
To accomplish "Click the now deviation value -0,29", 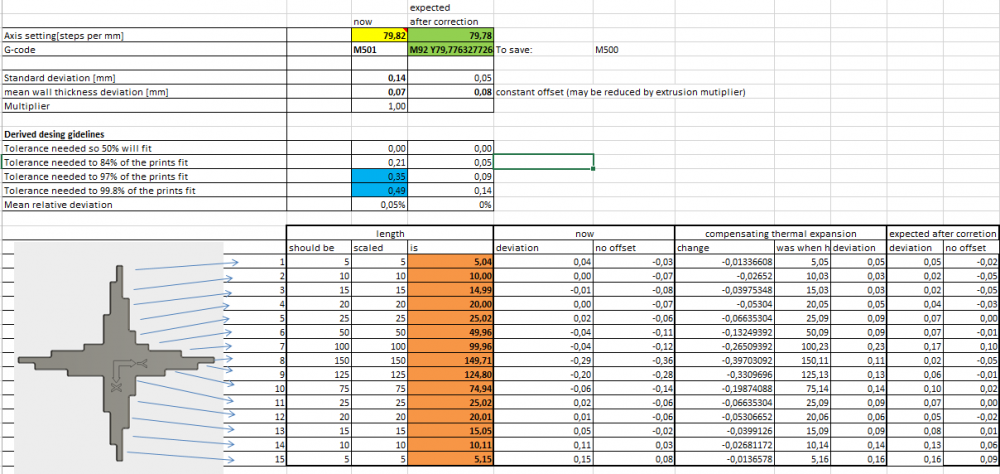I will tap(544, 359).
